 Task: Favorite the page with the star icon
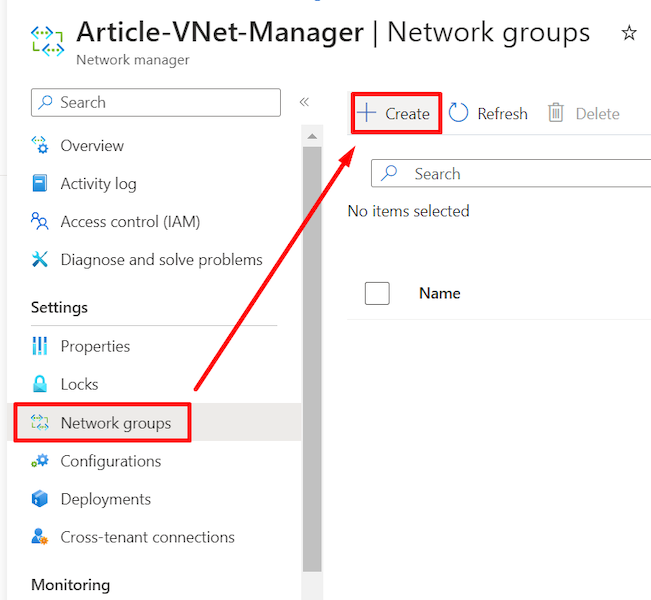[629, 33]
